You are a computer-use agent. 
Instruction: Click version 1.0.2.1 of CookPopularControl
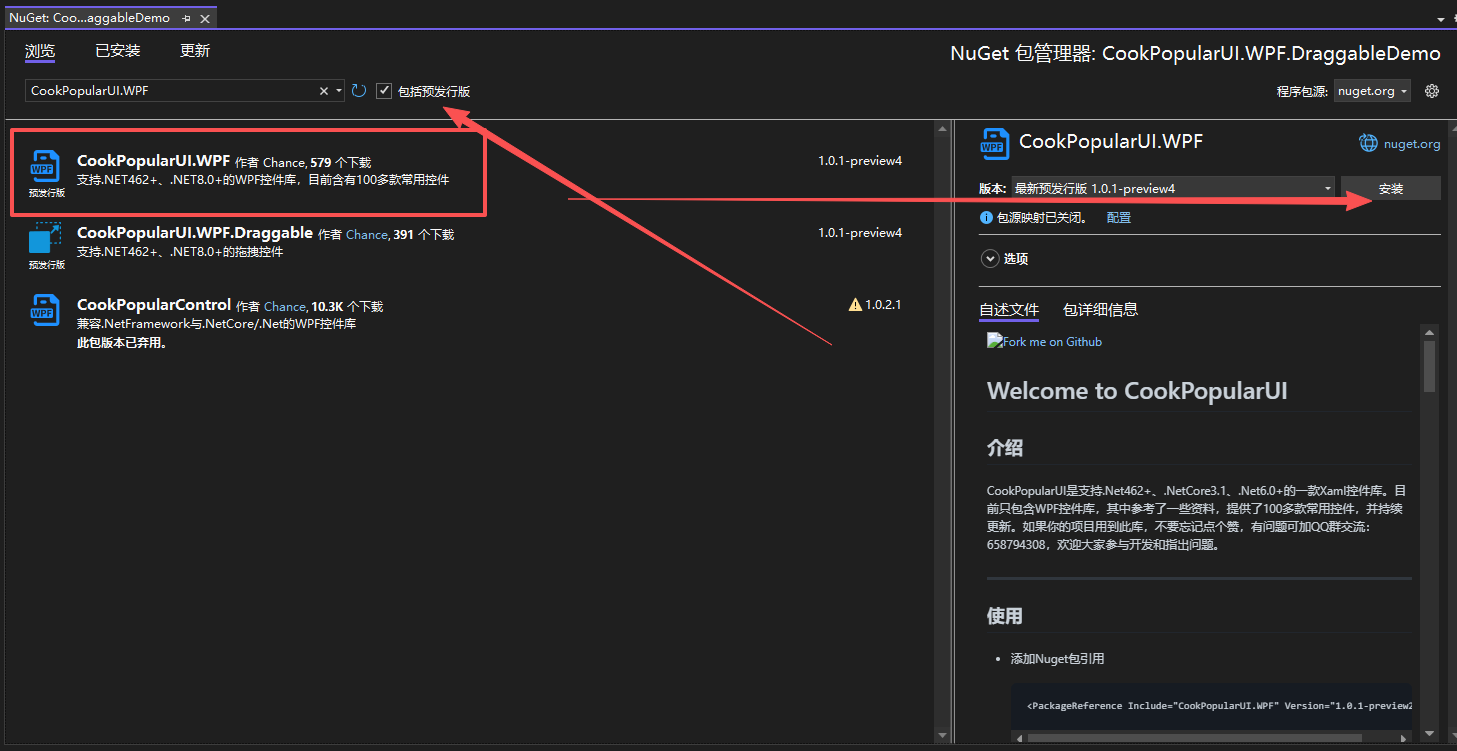tap(883, 305)
